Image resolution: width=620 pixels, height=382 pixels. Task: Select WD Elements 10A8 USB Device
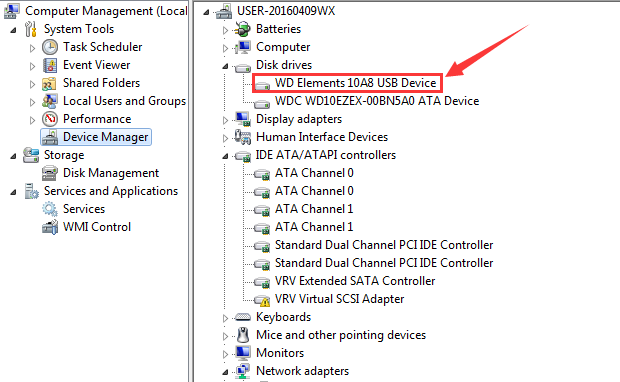pos(355,83)
